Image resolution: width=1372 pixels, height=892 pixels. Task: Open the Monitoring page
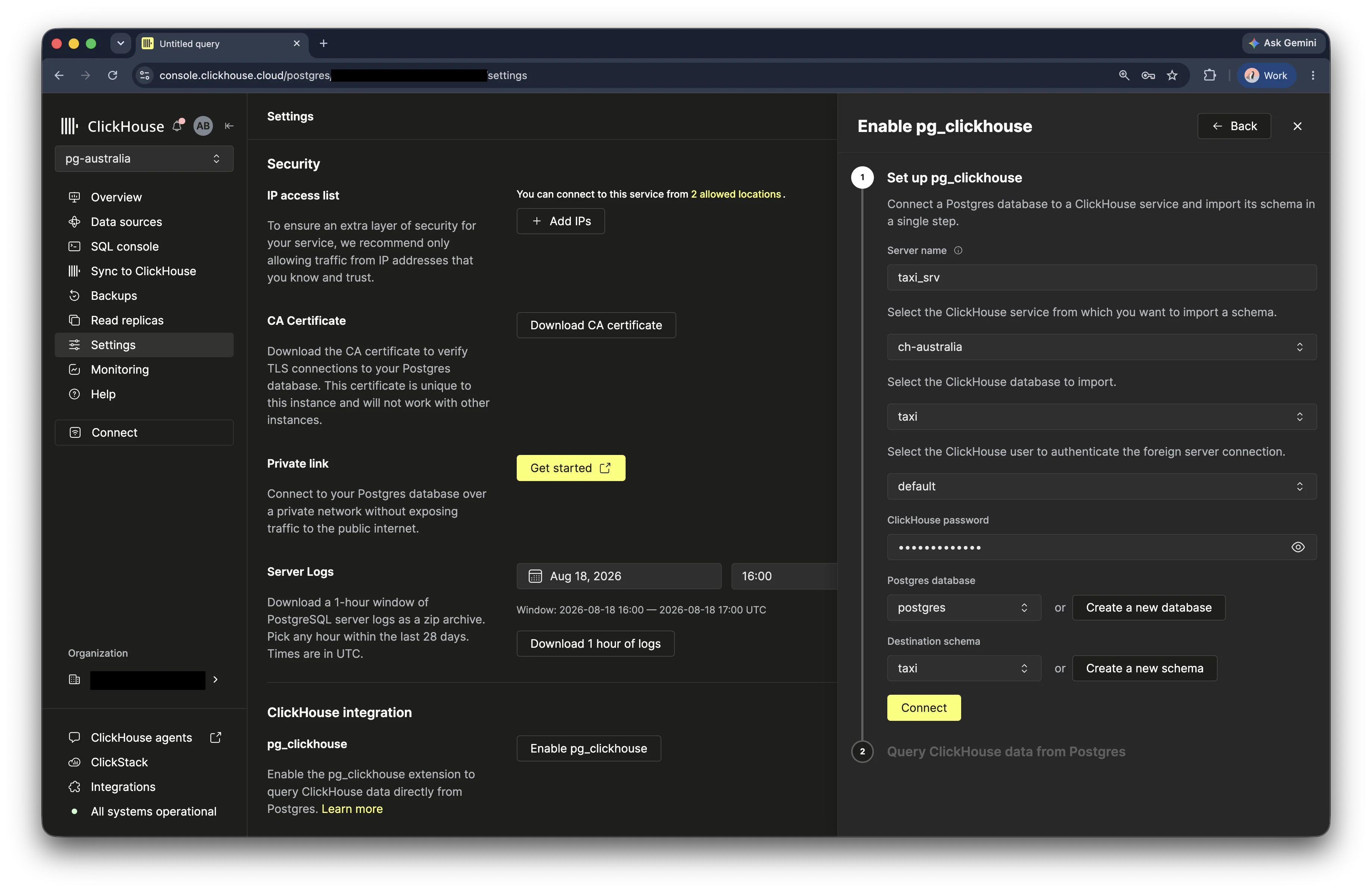144,370
